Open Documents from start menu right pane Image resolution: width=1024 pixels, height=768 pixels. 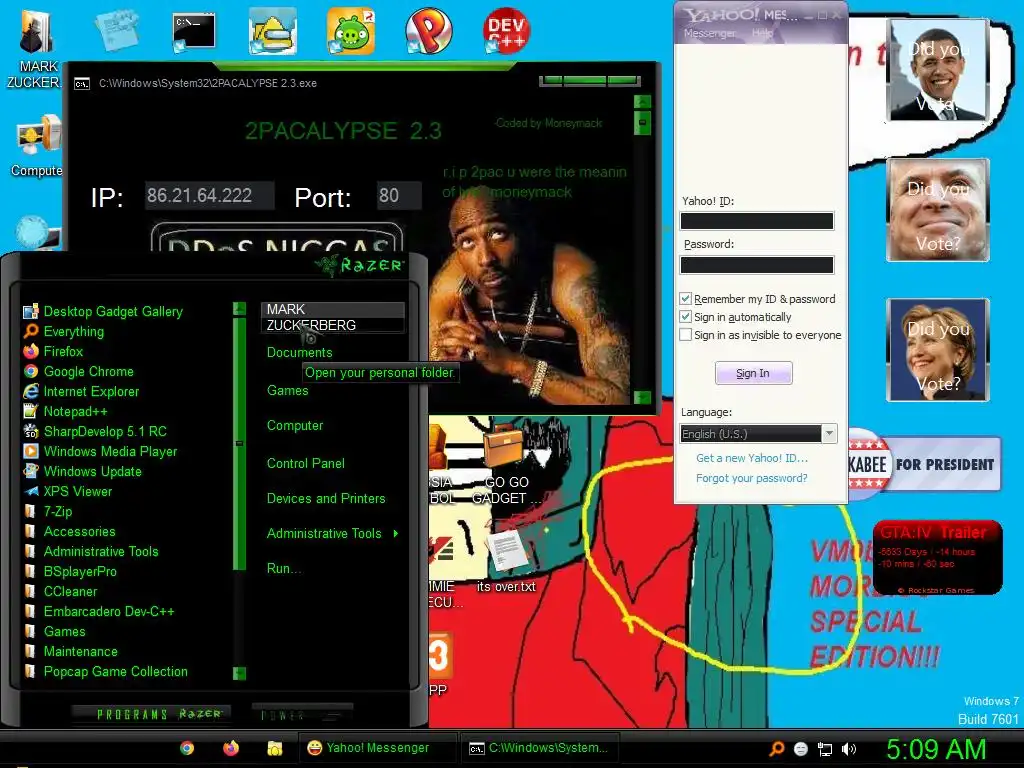[300, 353]
